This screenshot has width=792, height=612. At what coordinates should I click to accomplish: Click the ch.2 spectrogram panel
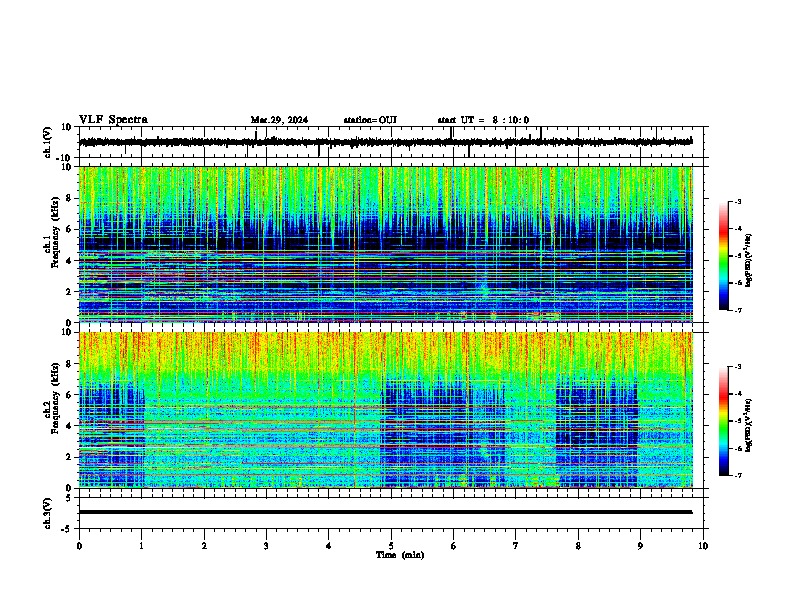point(386,410)
